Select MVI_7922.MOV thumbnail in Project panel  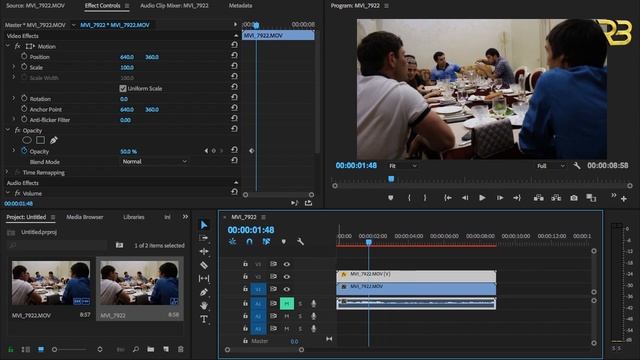coord(51,283)
